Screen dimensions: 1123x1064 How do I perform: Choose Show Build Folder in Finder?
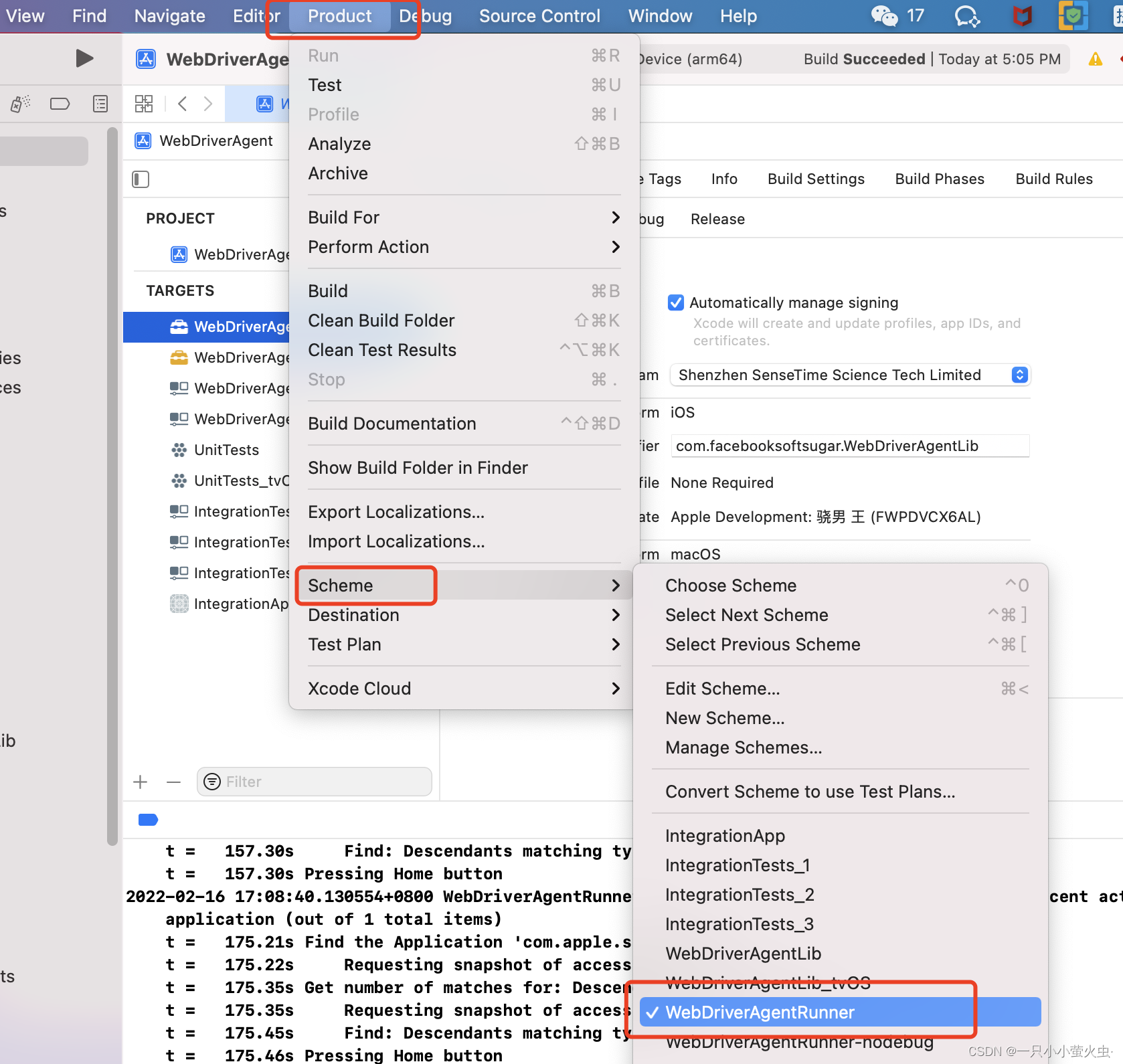[x=464, y=468]
